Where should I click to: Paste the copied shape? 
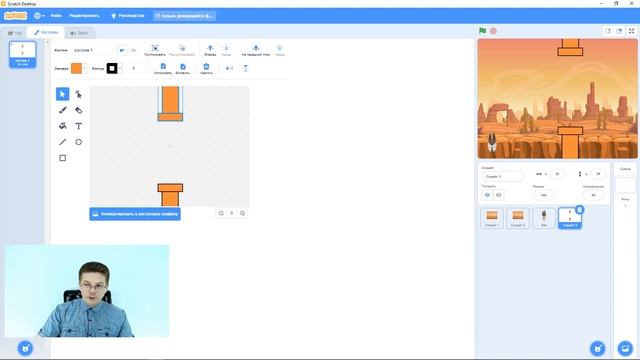182,68
